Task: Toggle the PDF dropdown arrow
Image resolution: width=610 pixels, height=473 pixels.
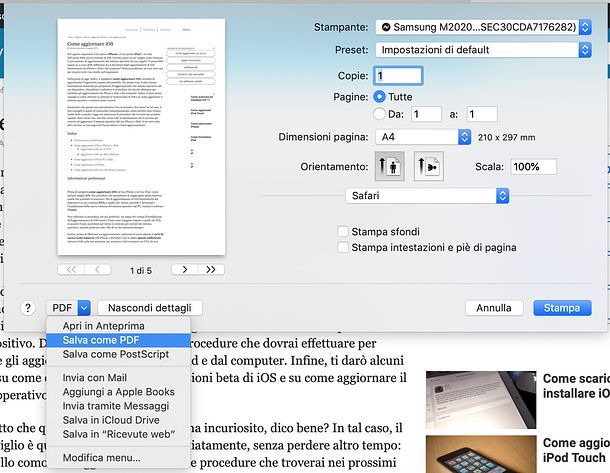Action: [84, 308]
